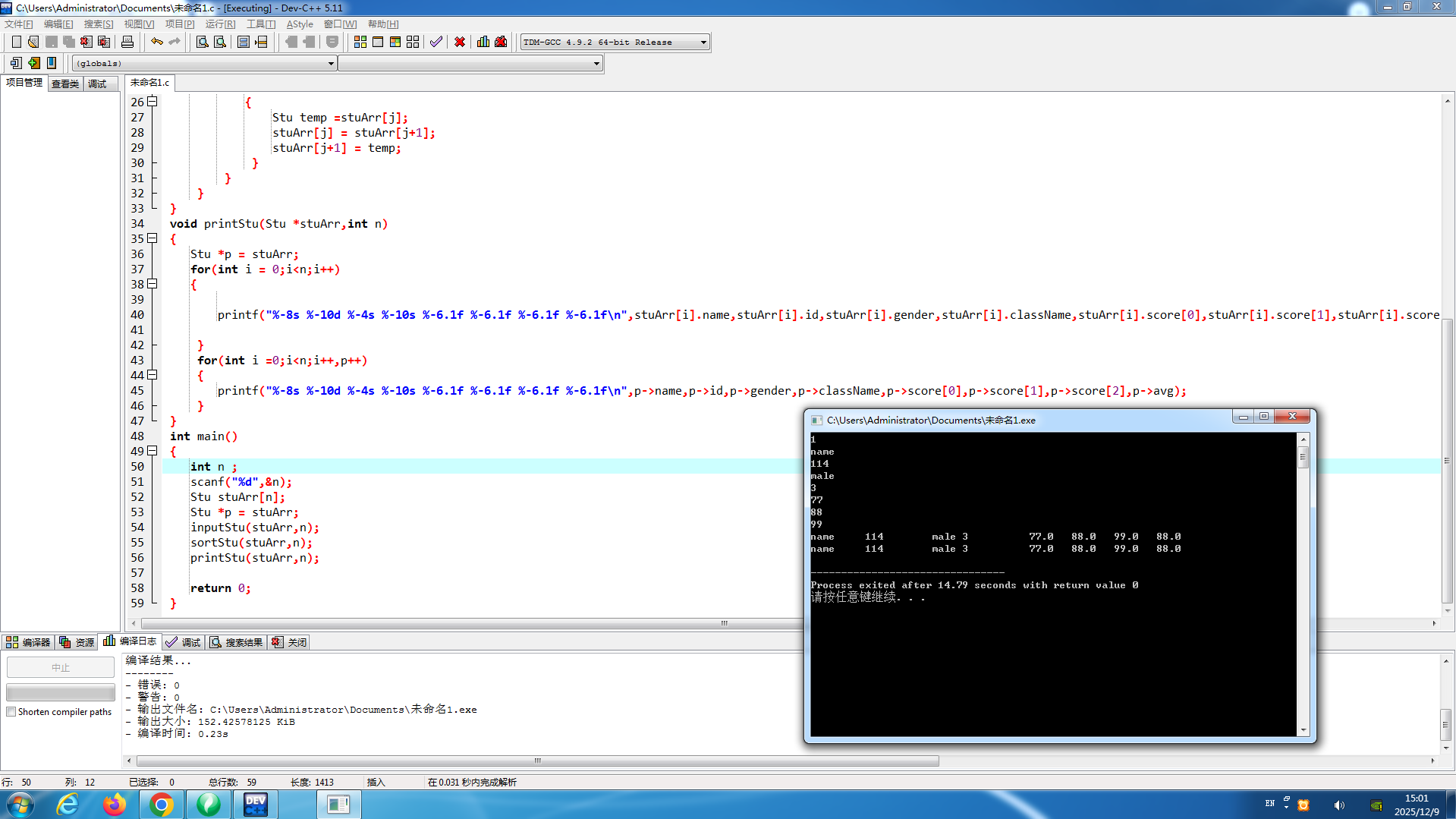The height and width of the screenshot is (819, 1456).
Task: Open Google Chrome from the taskbar
Action: click(x=162, y=804)
